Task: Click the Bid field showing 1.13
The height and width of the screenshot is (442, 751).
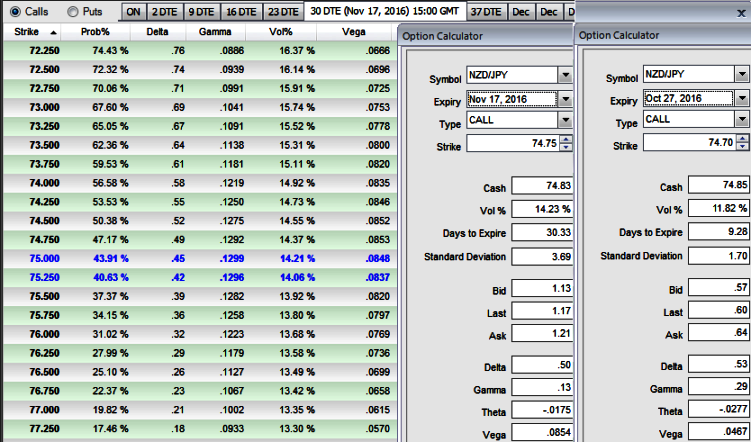Action: (543, 290)
